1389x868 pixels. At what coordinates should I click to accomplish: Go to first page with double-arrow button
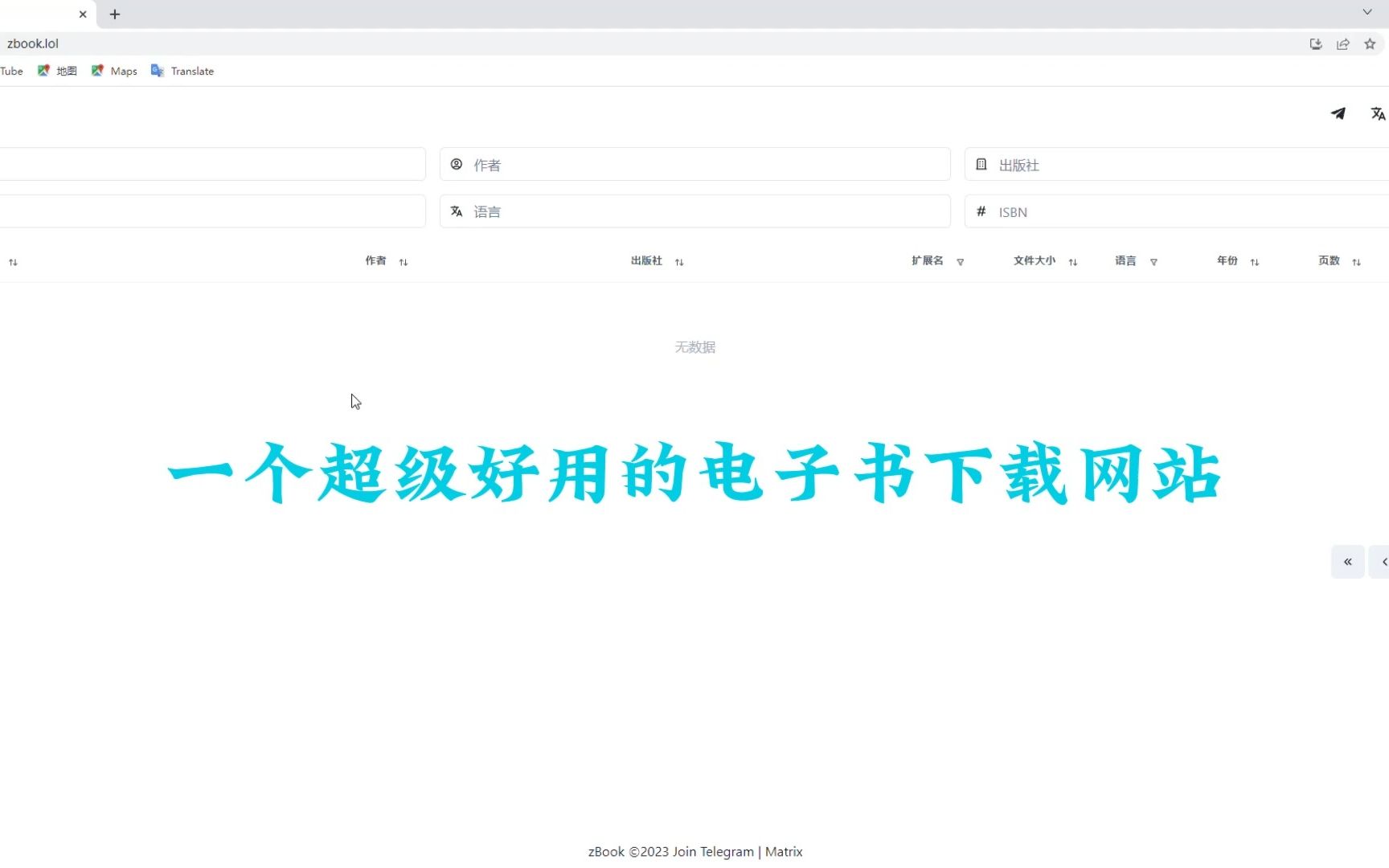click(x=1348, y=562)
